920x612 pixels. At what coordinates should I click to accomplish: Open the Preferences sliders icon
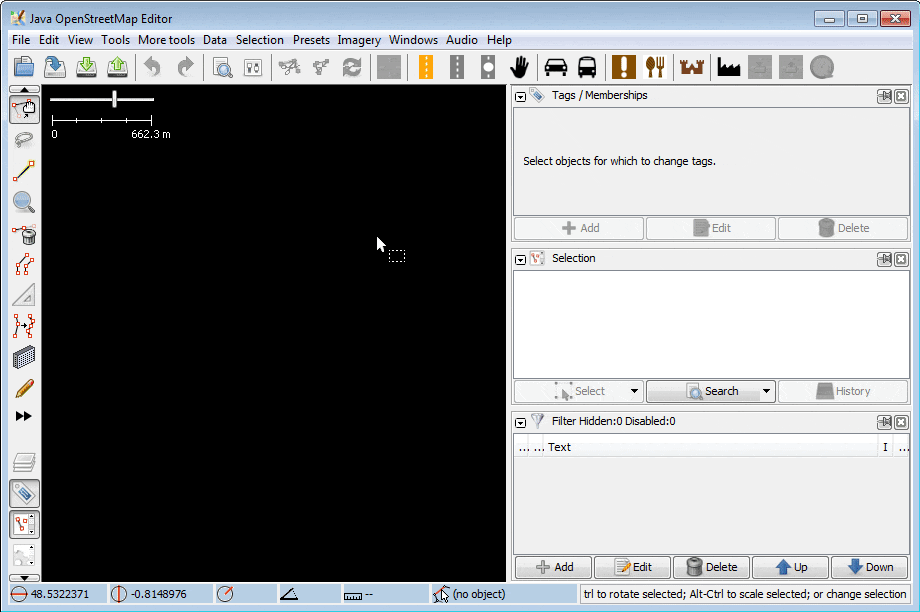coord(254,67)
